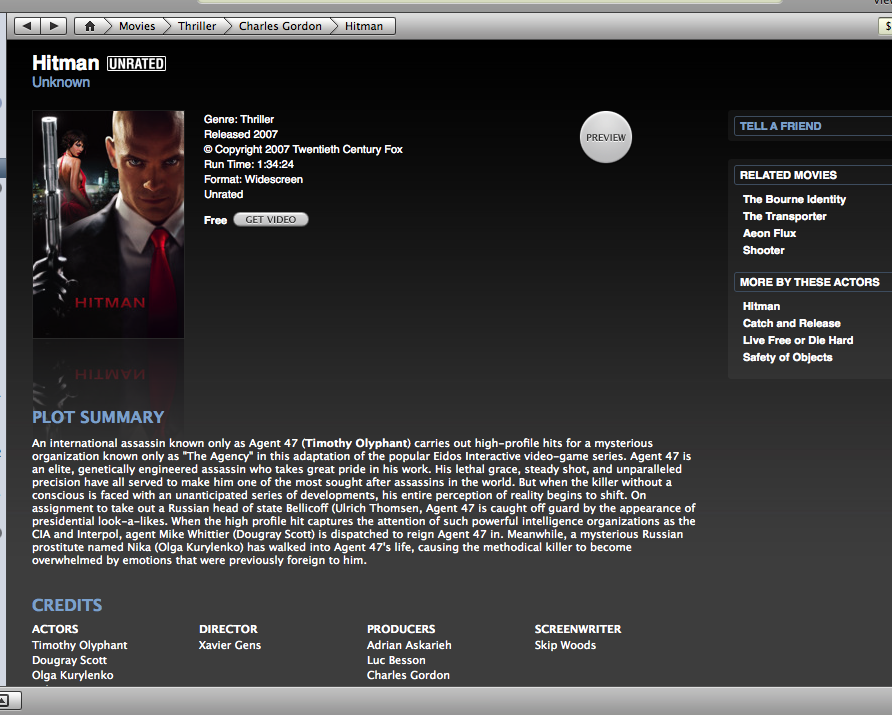Viewport: 892px width, 715px height.
Task: Open The Transporter related movie
Action: 784,216
